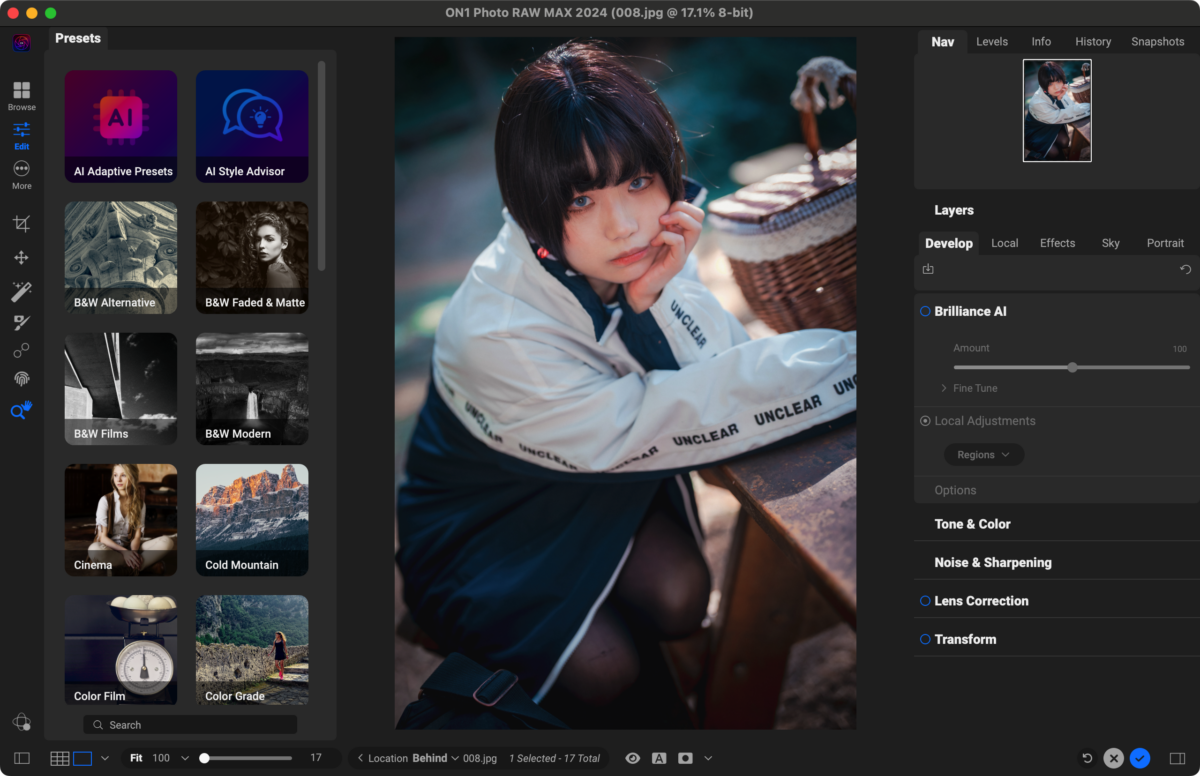The height and width of the screenshot is (776, 1200).
Task: Select the retouch clone tool
Action: [x=21, y=351]
